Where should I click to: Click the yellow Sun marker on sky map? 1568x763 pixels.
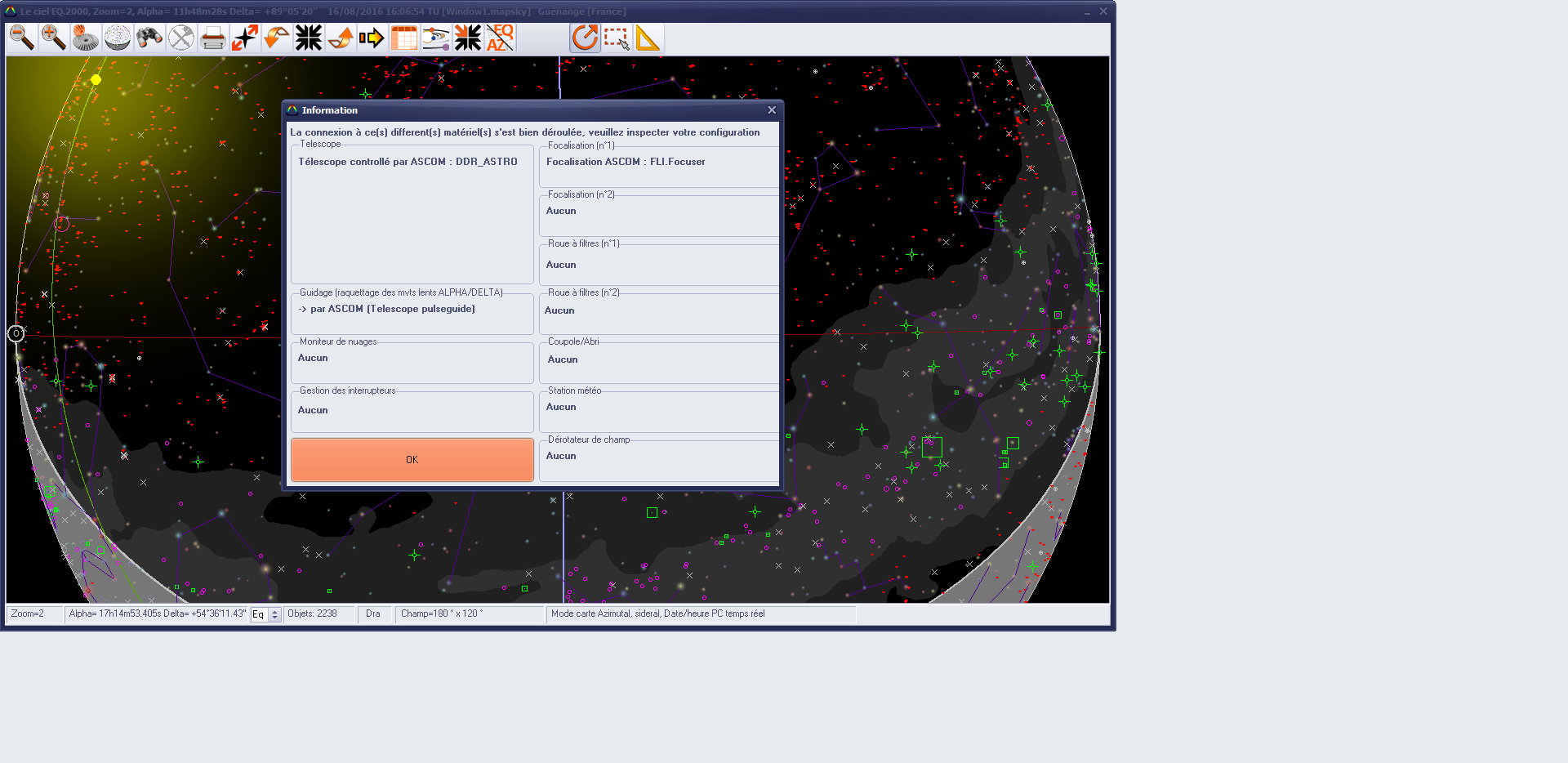pyautogui.click(x=96, y=79)
